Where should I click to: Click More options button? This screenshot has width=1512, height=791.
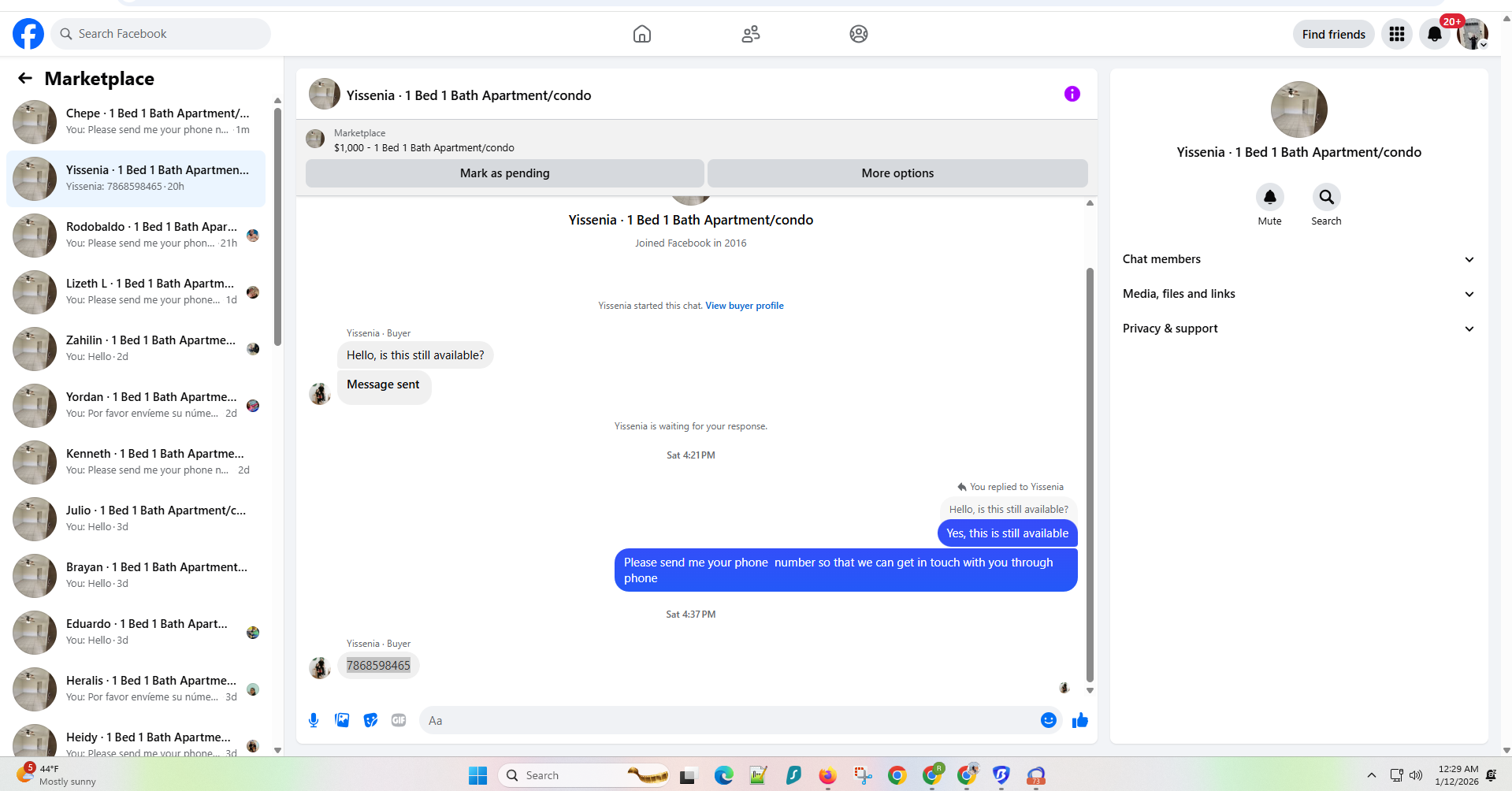(897, 173)
